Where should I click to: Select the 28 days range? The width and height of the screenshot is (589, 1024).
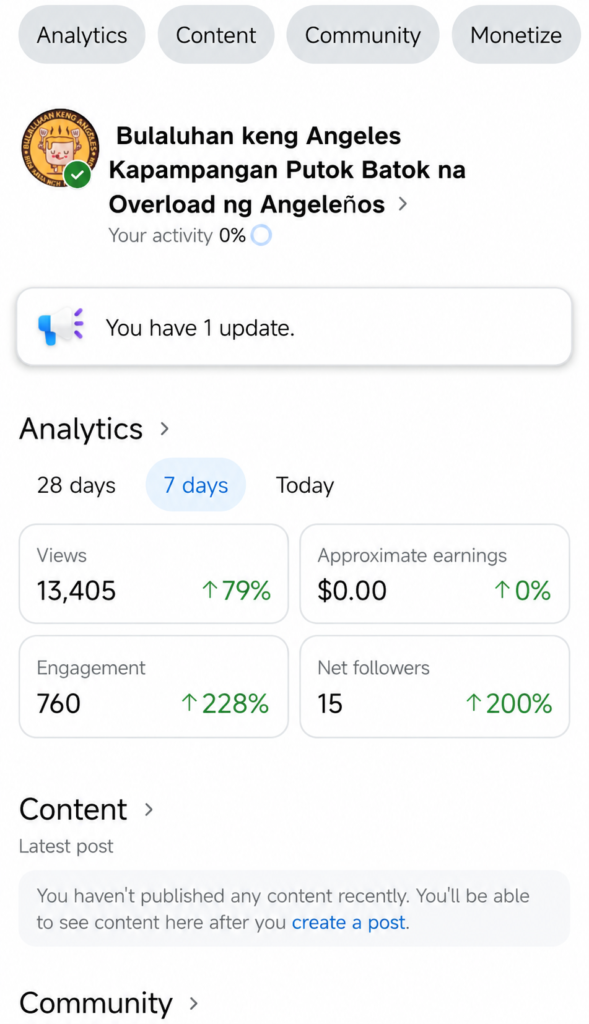76,485
